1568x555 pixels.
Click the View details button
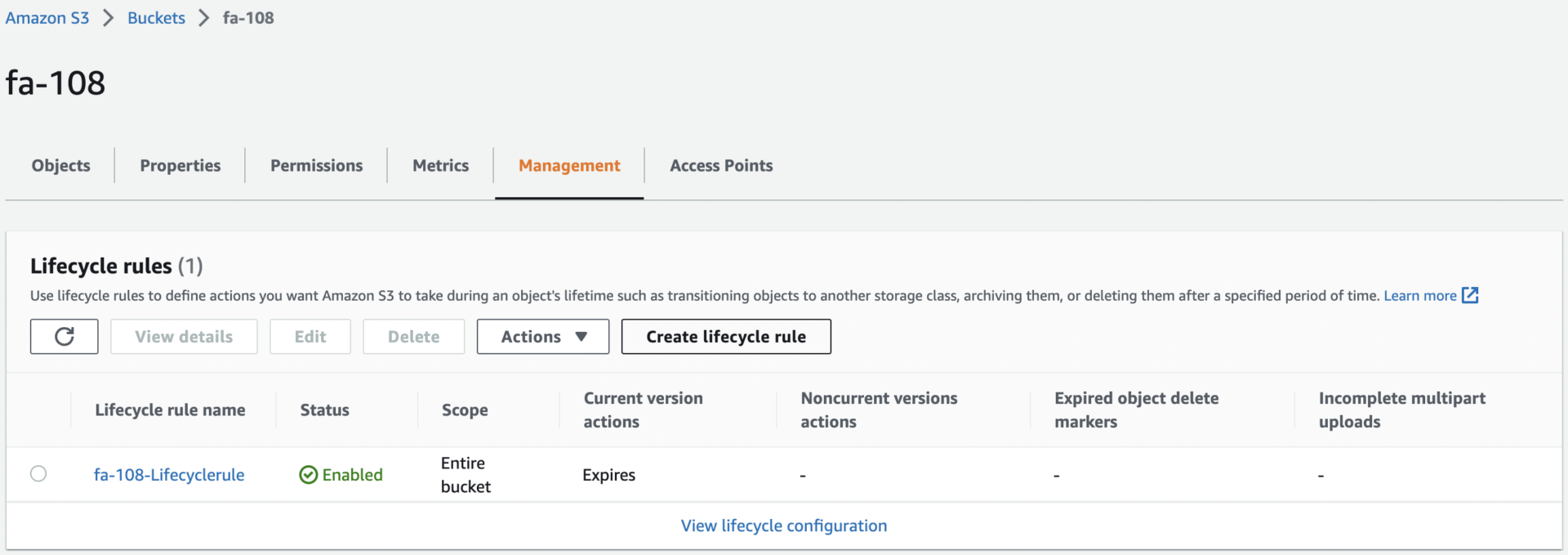point(184,337)
